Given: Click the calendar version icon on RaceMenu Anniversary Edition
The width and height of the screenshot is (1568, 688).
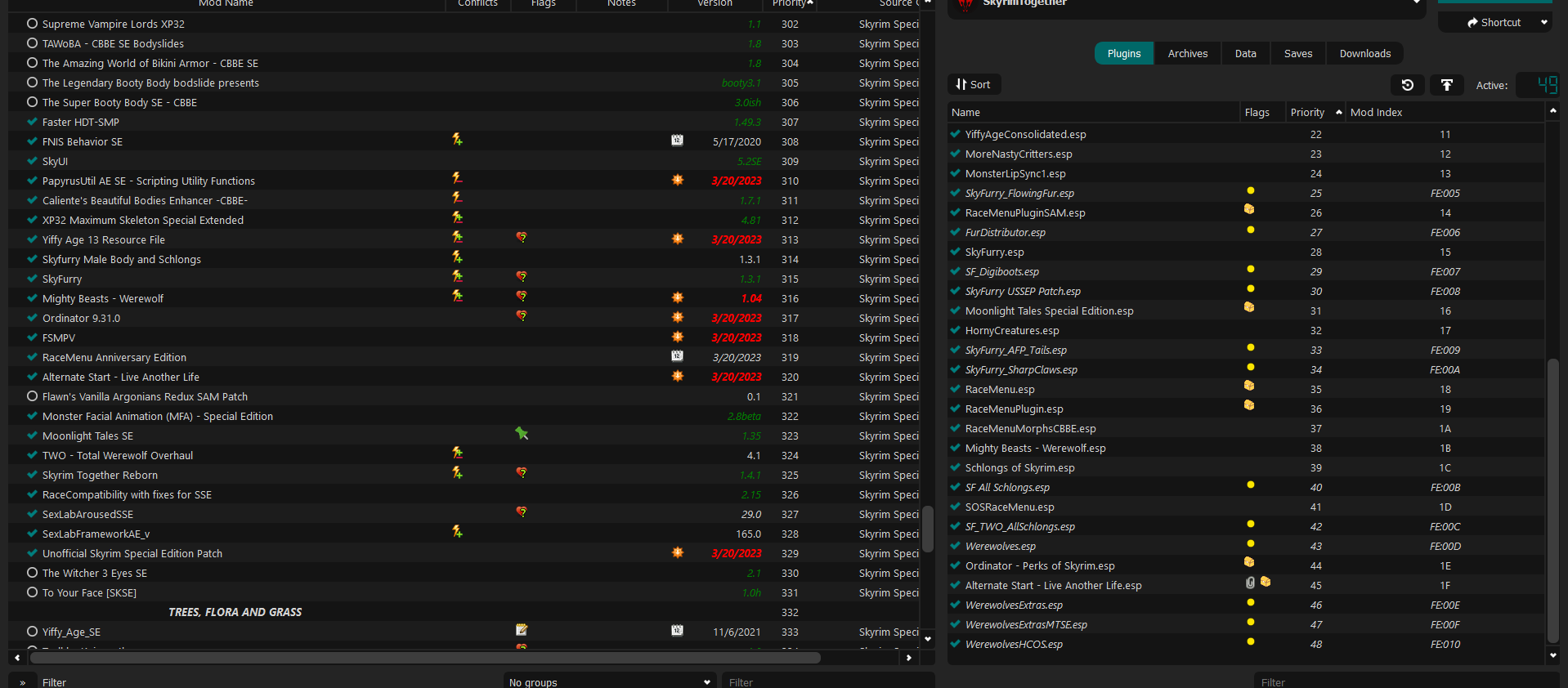Looking at the screenshot, I should click(x=678, y=356).
